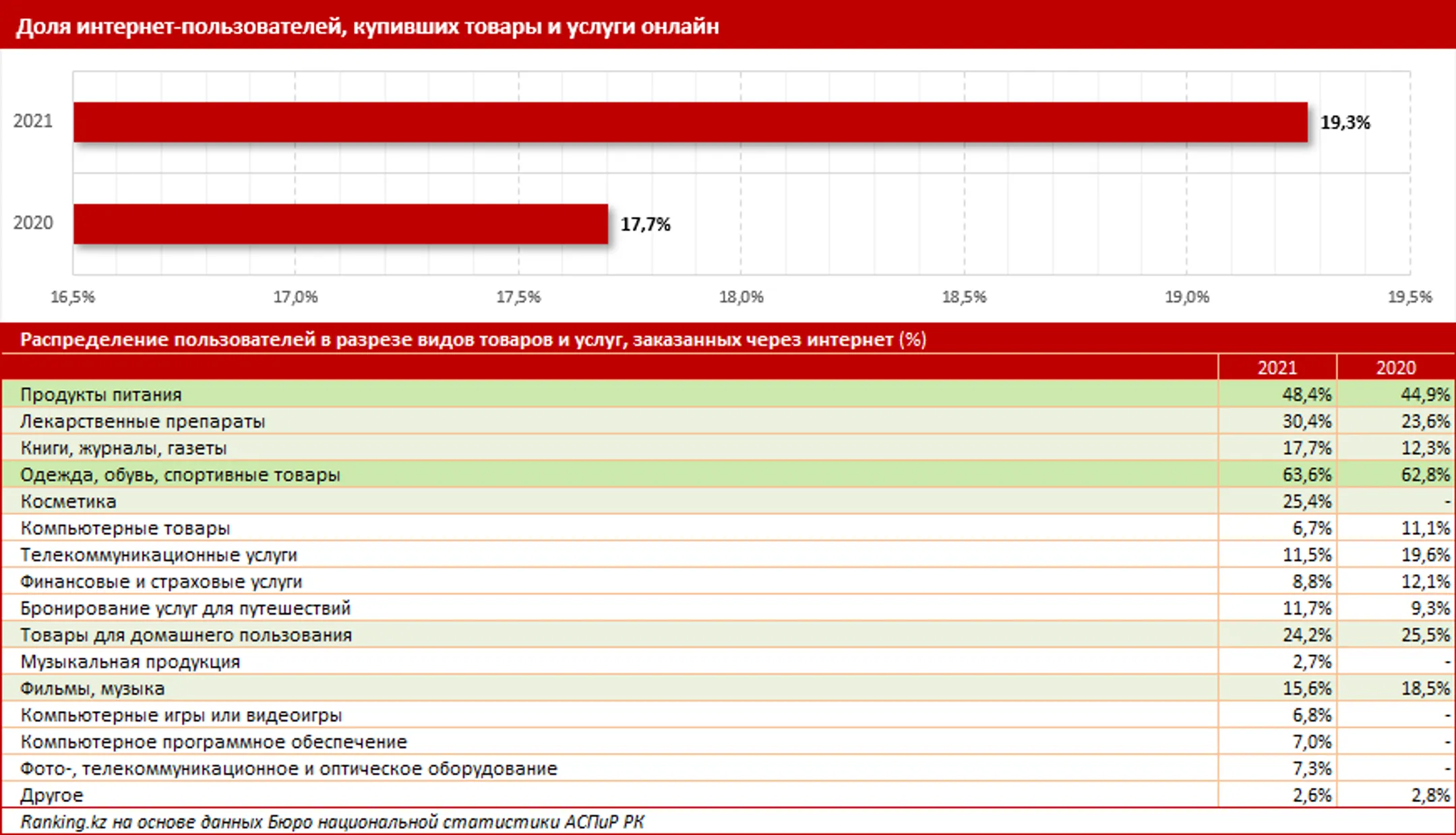This screenshot has width=1456, height=835.
Task: Click the chart title about internet users
Action: pyautogui.click(x=369, y=27)
